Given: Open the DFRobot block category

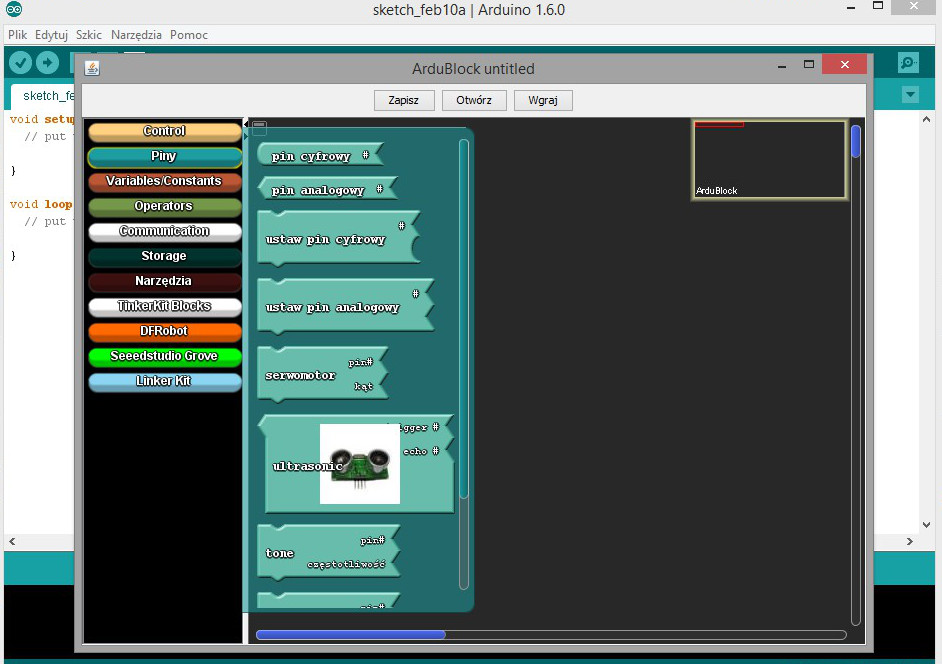Looking at the screenshot, I should pos(165,331).
